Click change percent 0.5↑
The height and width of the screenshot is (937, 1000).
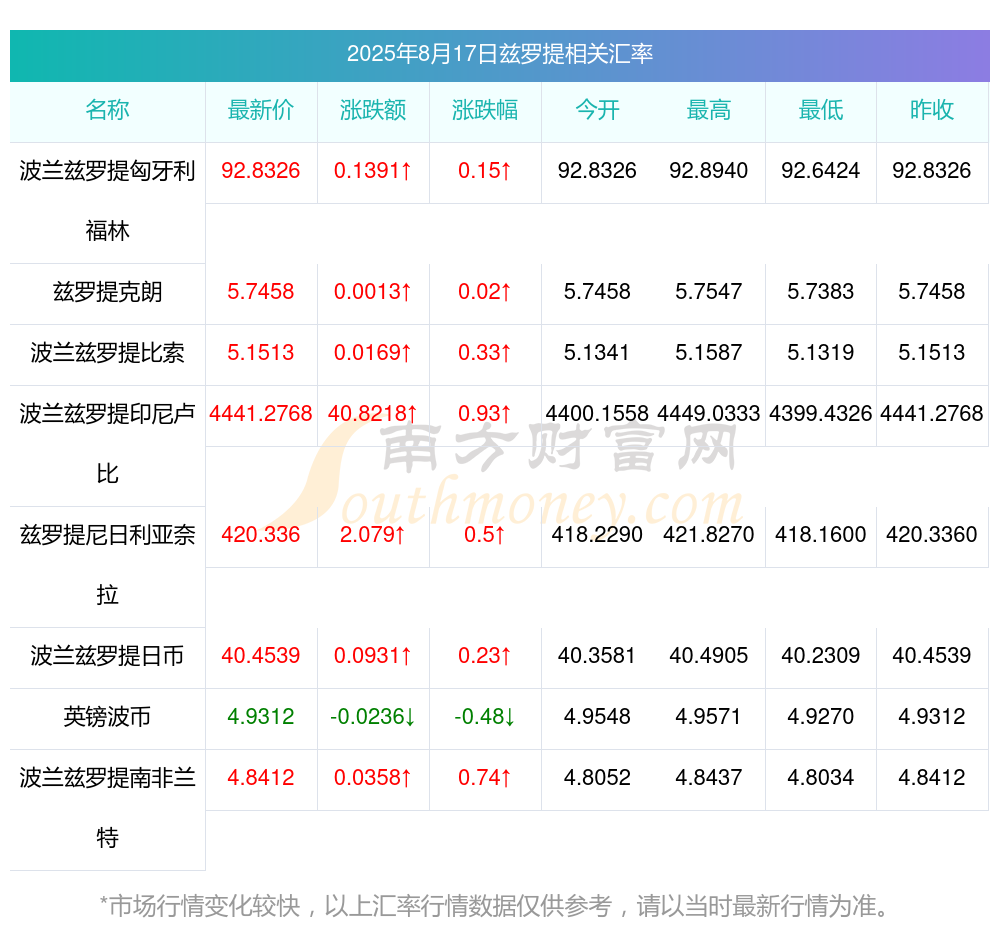tap(485, 535)
